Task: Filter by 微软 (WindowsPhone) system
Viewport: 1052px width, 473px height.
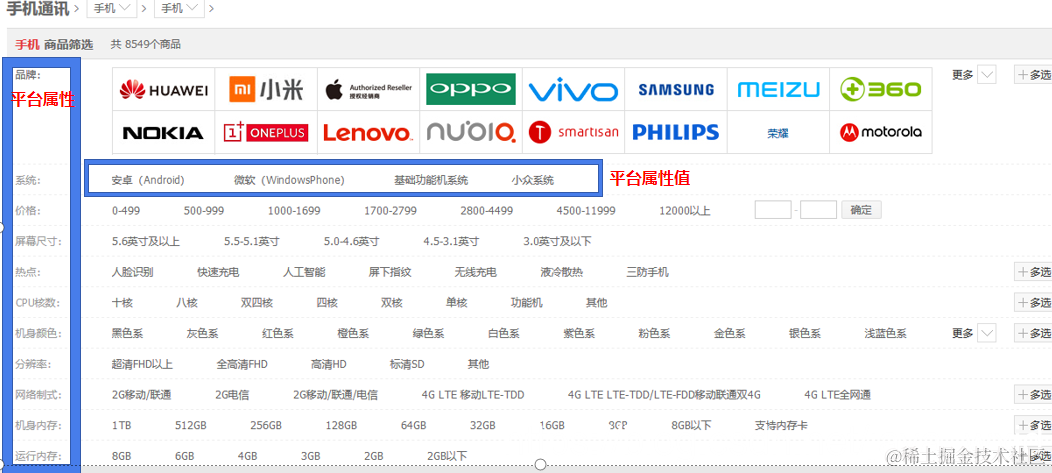Action: (289, 180)
